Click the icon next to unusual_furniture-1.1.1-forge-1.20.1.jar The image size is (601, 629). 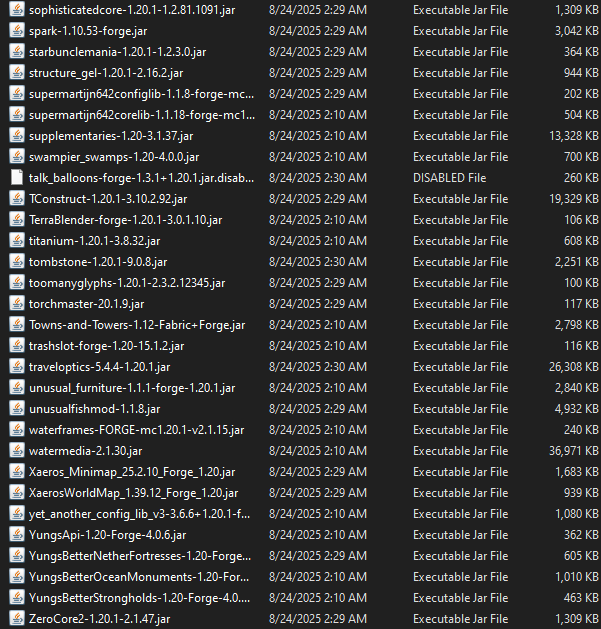tap(17, 388)
